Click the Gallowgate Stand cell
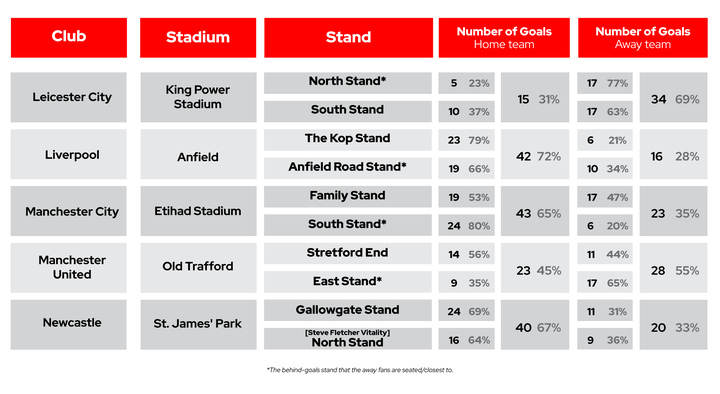720x394 pixels. (x=348, y=310)
